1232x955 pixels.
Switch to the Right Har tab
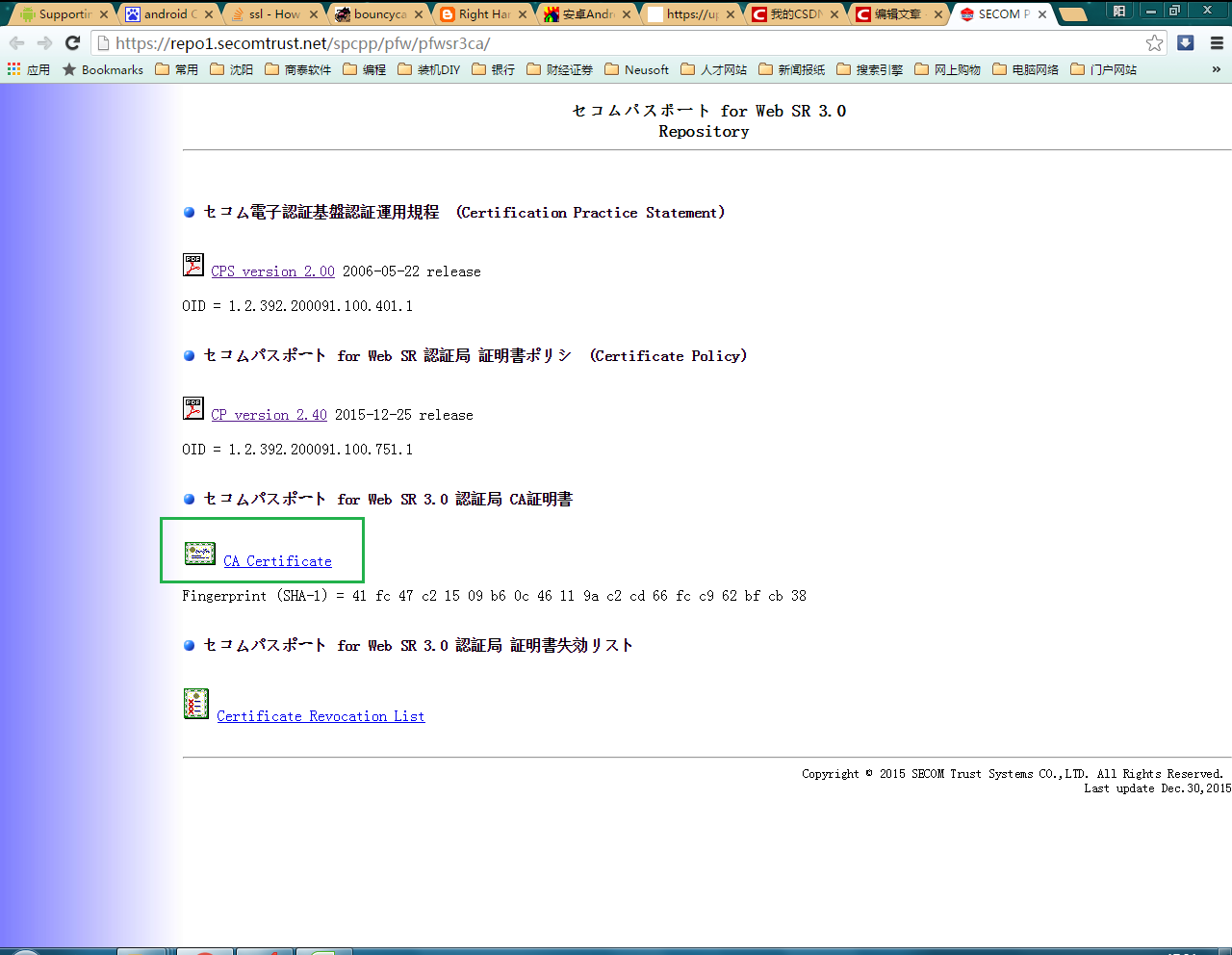pyautogui.click(x=482, y=14)
